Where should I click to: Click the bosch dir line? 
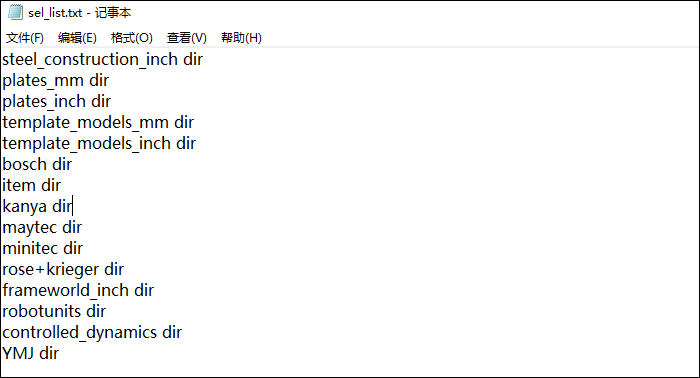(x=37, y=164)
